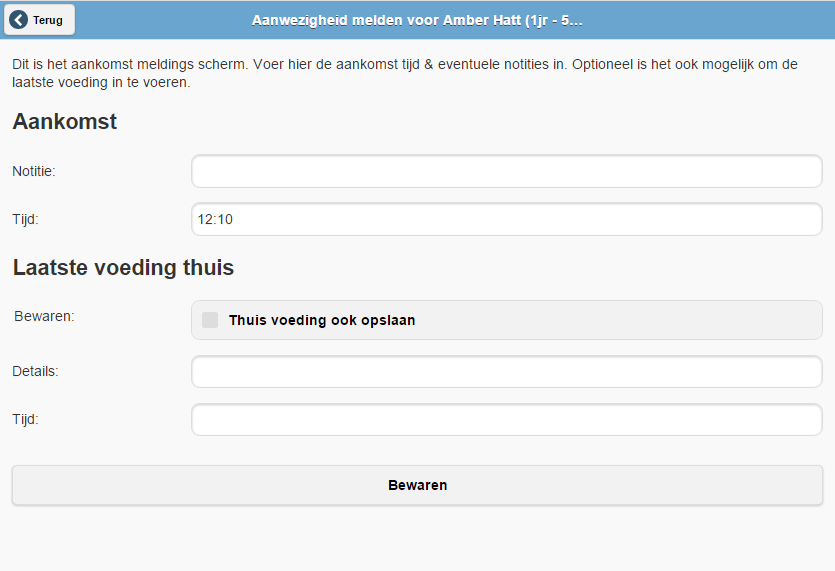Click the back arrow icon
The width and height of the screenshot is (835, 571).
tap(18, 20)
